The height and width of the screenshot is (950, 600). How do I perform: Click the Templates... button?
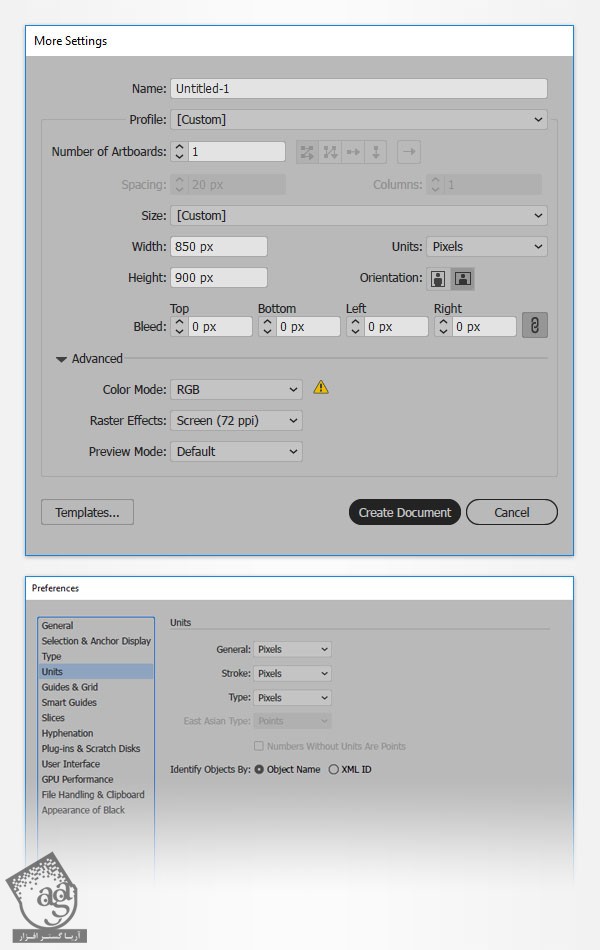tap(87, 512)
